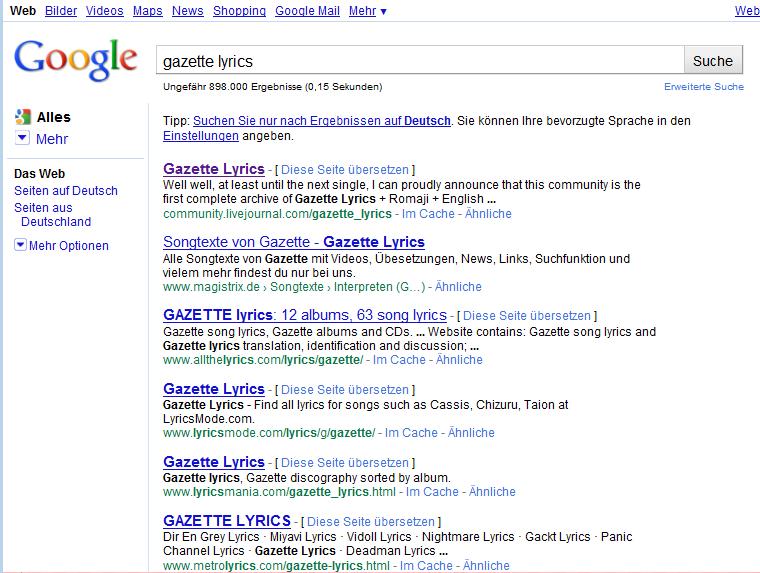Expand the Mehr arrow under Alles
Screen dimensions: 760x573
(x=22, y=138)
